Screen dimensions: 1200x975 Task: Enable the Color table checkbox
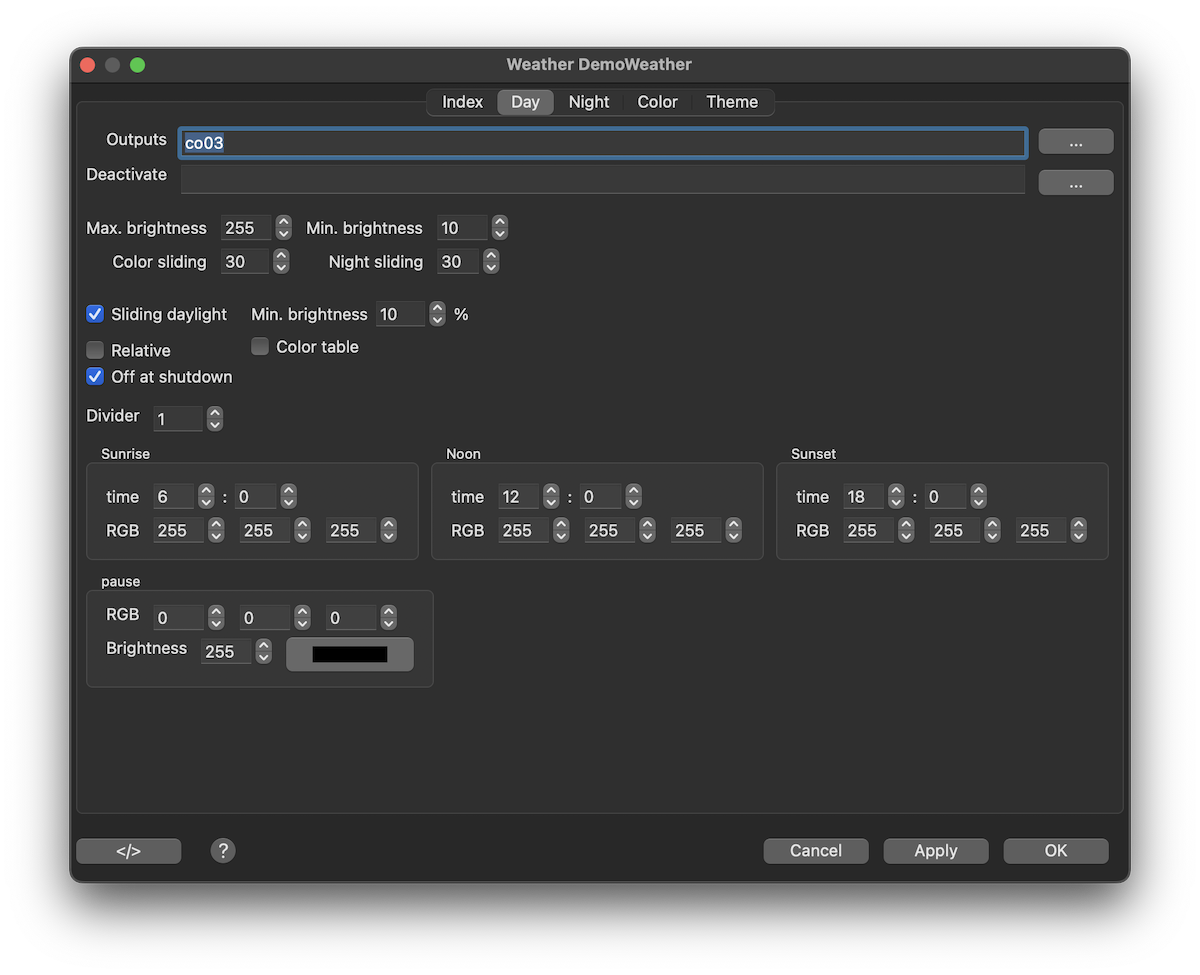261,347
